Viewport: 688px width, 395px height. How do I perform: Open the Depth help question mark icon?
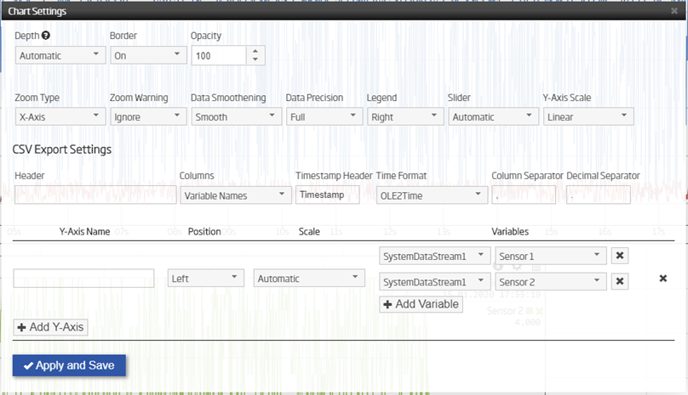click(46, 36)
